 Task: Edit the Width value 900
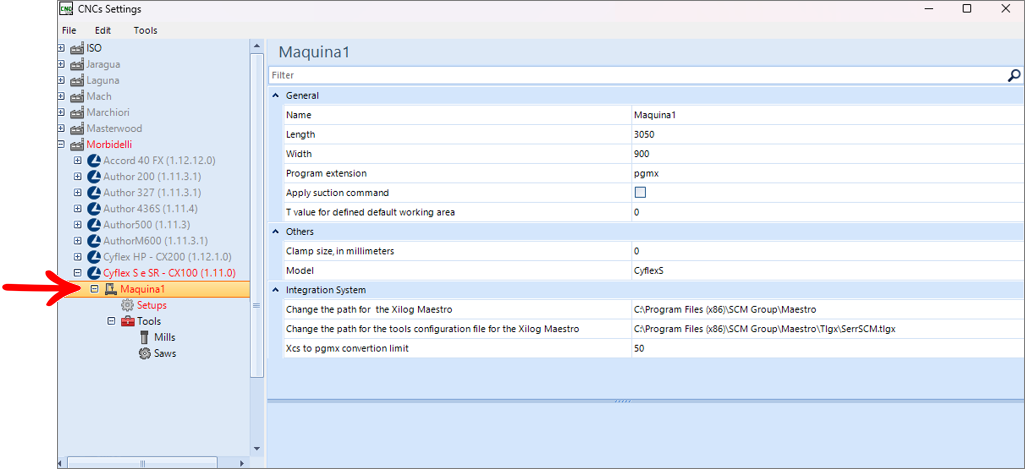[x=827, y=154]
